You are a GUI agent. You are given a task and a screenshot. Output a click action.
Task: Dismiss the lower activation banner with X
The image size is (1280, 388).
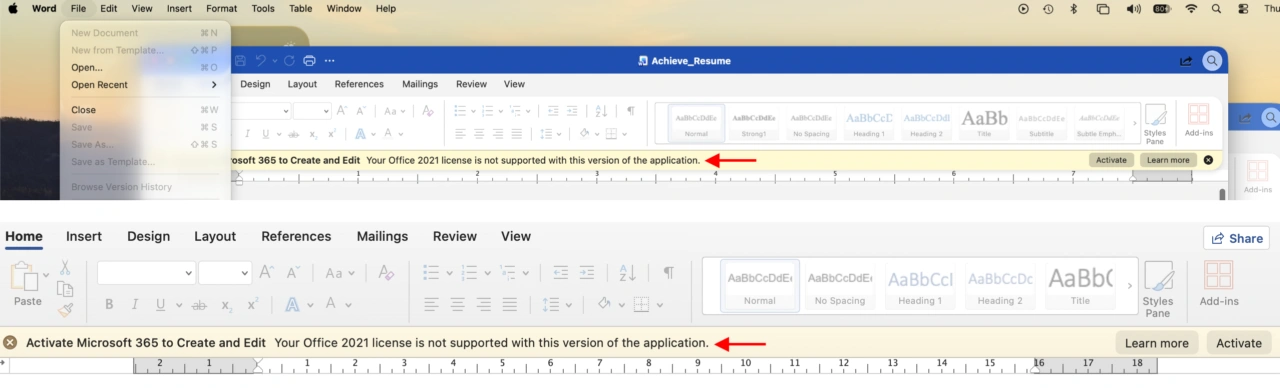pyautogui.click(x=10, y=343)
